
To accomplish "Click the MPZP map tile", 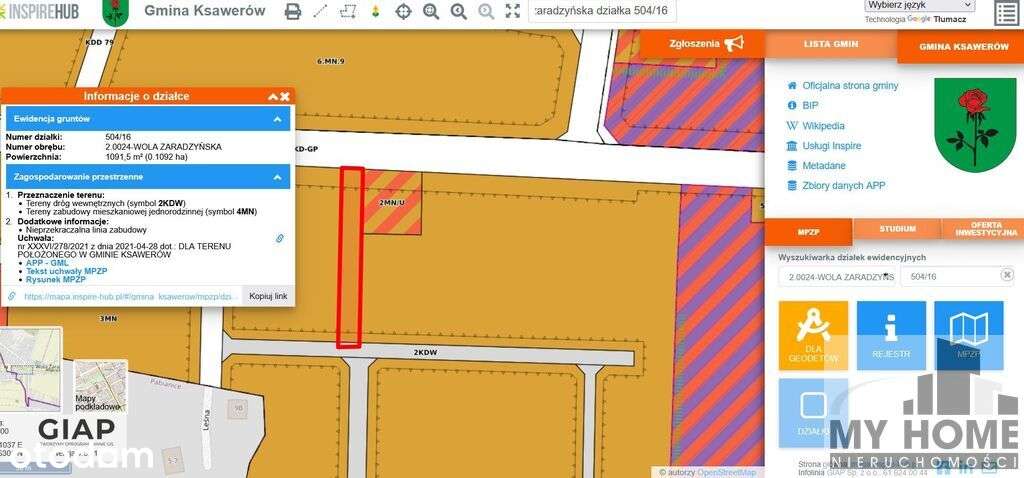I will coord(969,336).
